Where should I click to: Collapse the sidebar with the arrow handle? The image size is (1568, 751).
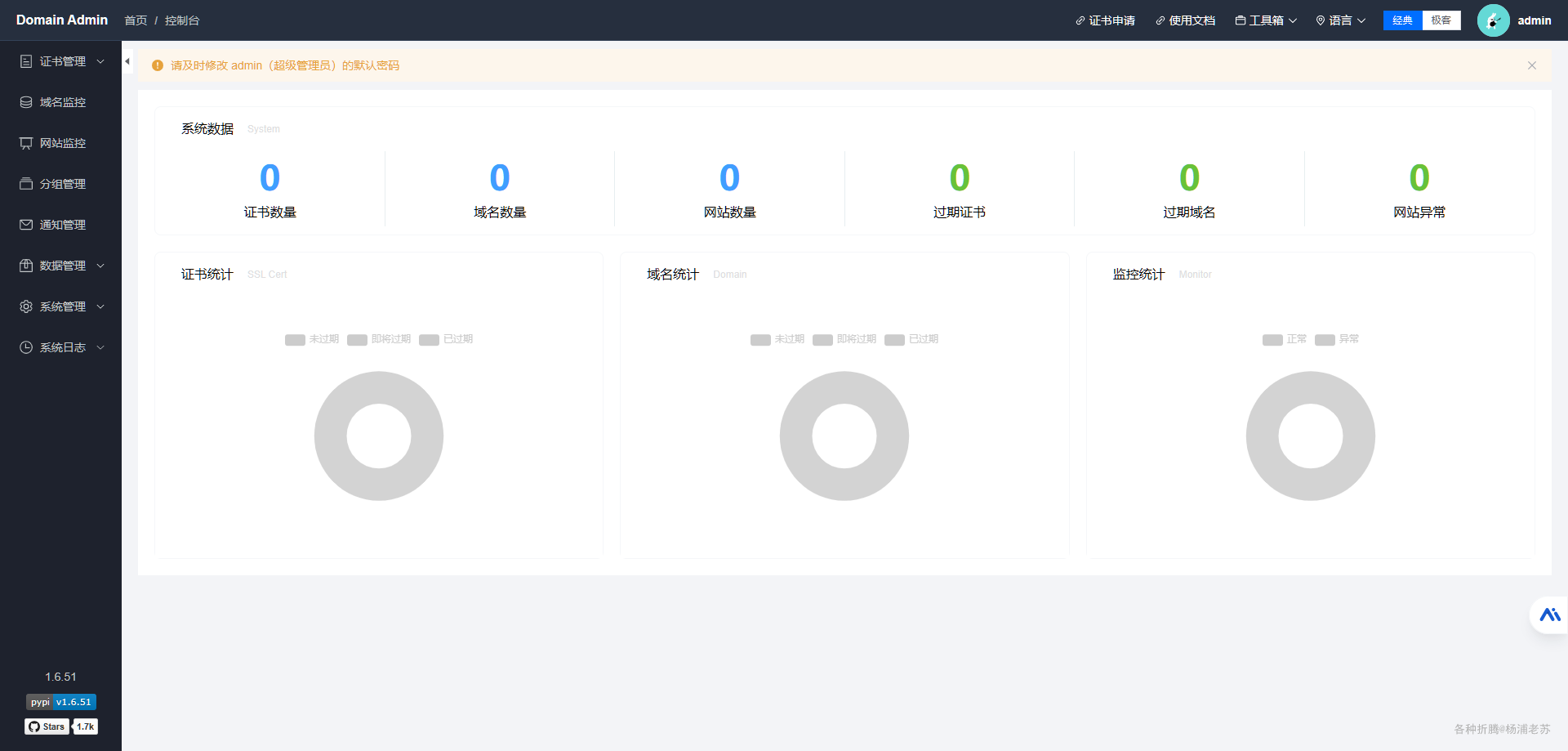[127, 61]
